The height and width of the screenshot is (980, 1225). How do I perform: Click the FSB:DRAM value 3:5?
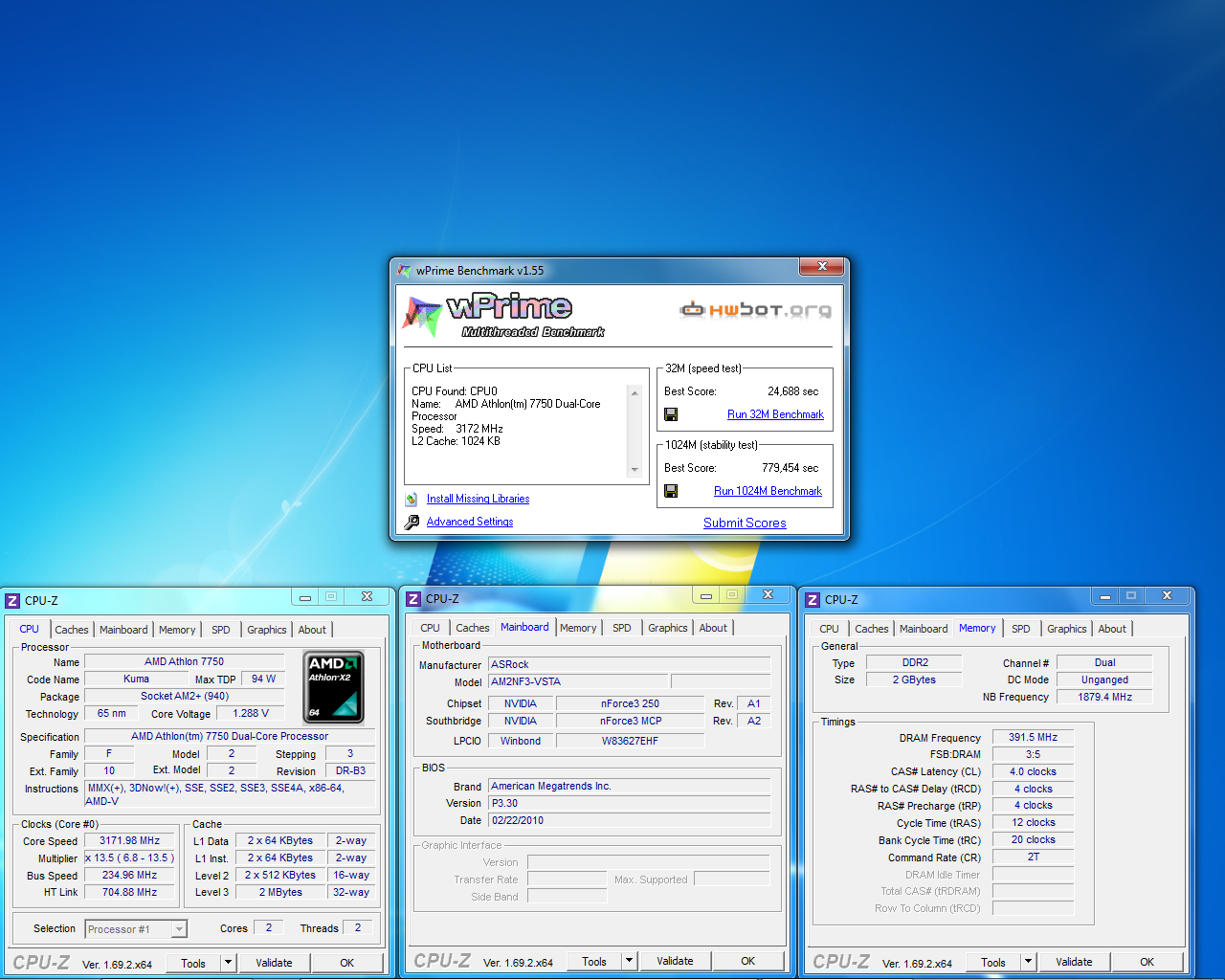pos(1033,754)
